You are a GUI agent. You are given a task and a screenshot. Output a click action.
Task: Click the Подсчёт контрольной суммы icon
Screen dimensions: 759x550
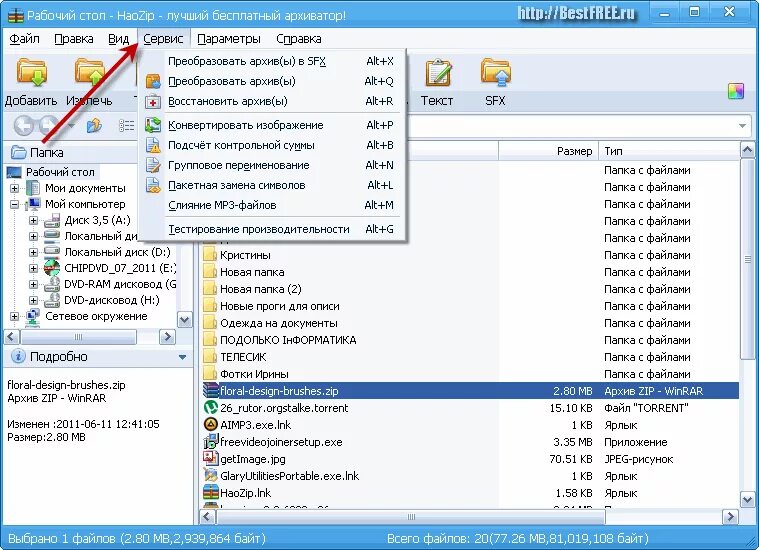click(x=153, y=145)
